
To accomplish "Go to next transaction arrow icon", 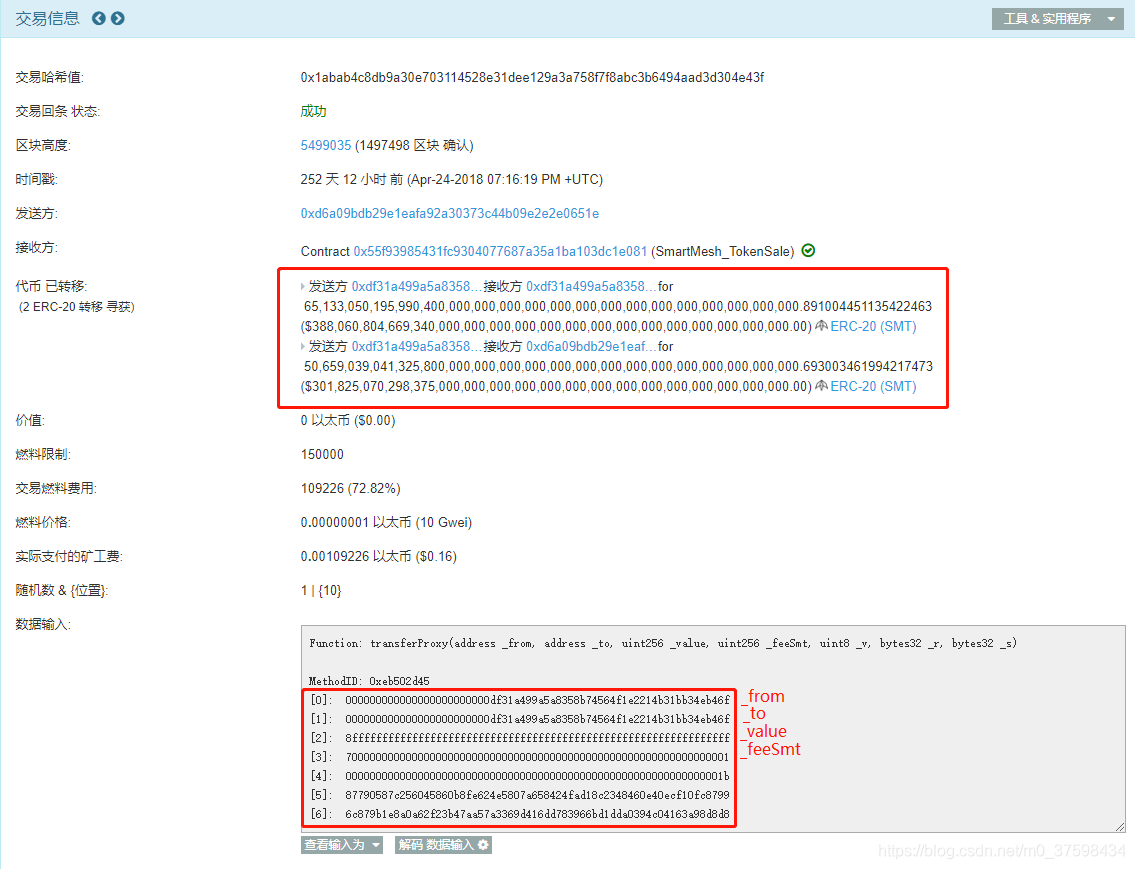I will click(x=117, y=18).
